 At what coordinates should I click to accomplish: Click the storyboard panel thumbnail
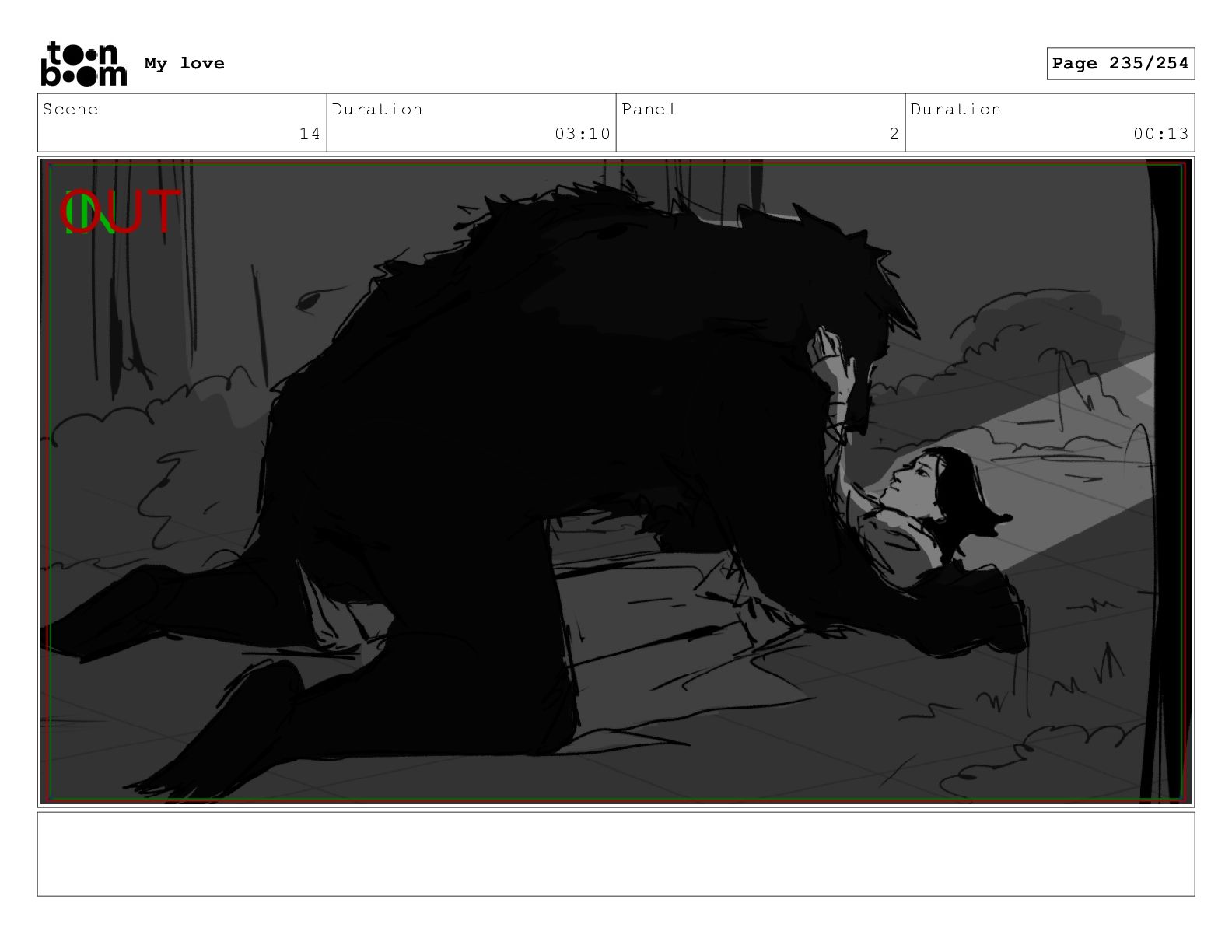click(x=616, y=482)
